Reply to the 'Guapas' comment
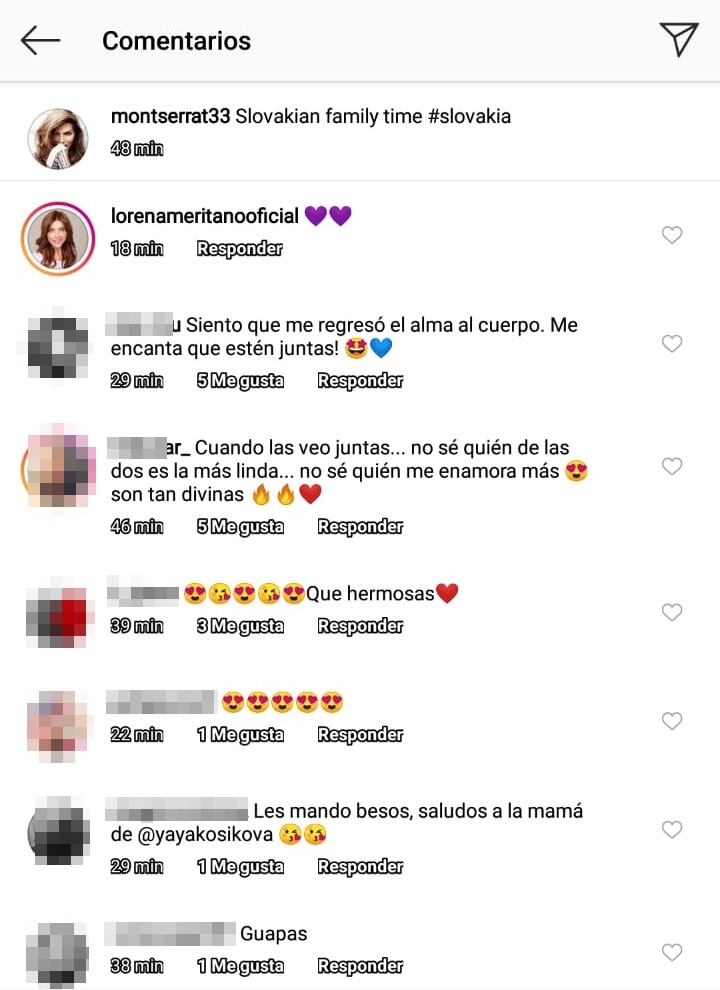This screenshot has width=720, height=990. pos(360,966)
